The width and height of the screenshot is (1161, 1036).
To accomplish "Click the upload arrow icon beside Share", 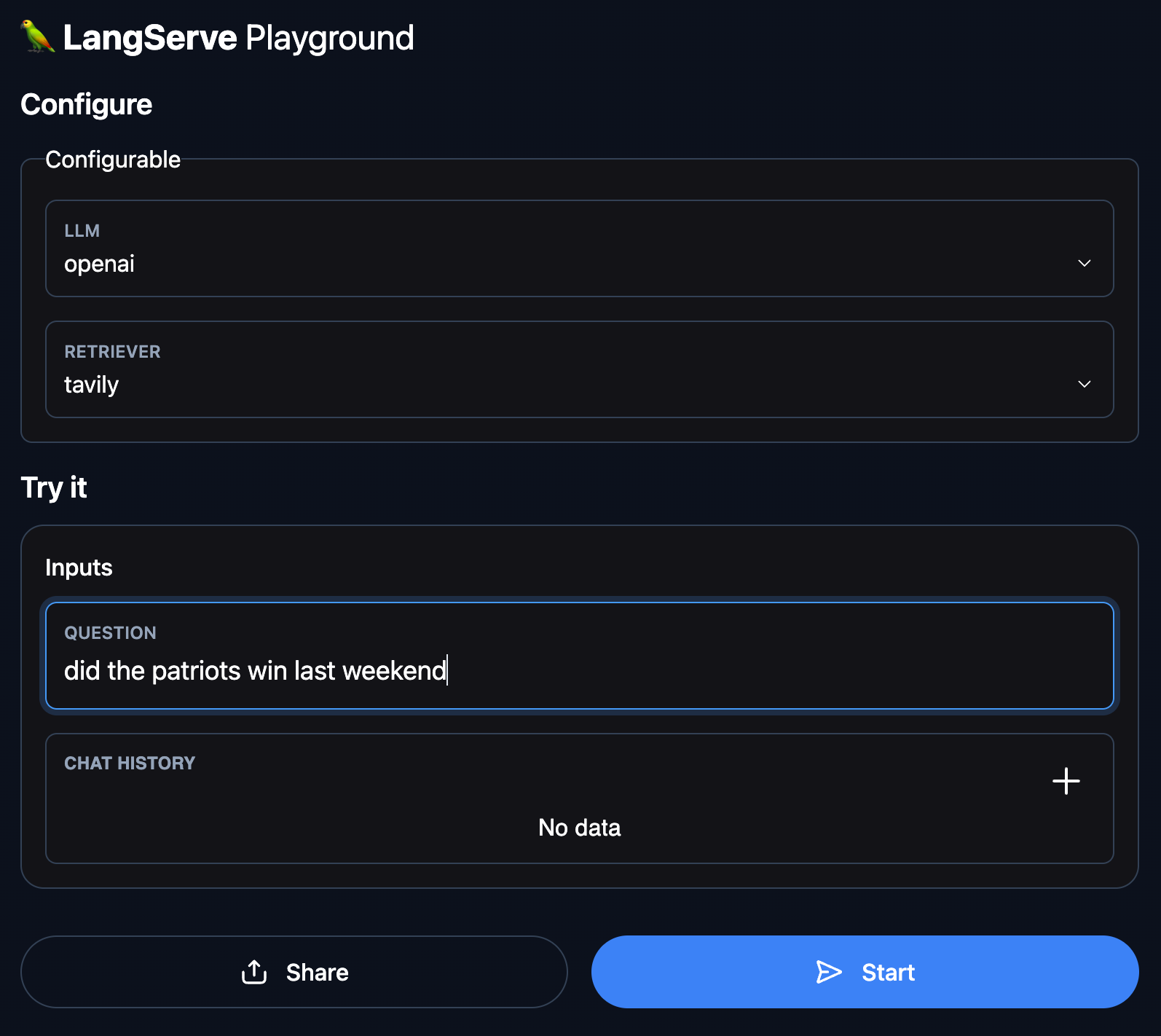I will [254, 972].
